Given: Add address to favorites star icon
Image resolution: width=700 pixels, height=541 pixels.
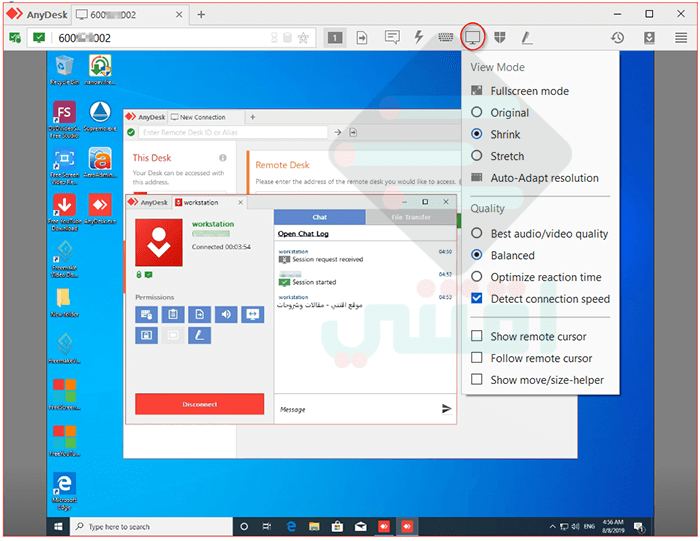Looking at the screenshot, I should (x=303, y=38).
